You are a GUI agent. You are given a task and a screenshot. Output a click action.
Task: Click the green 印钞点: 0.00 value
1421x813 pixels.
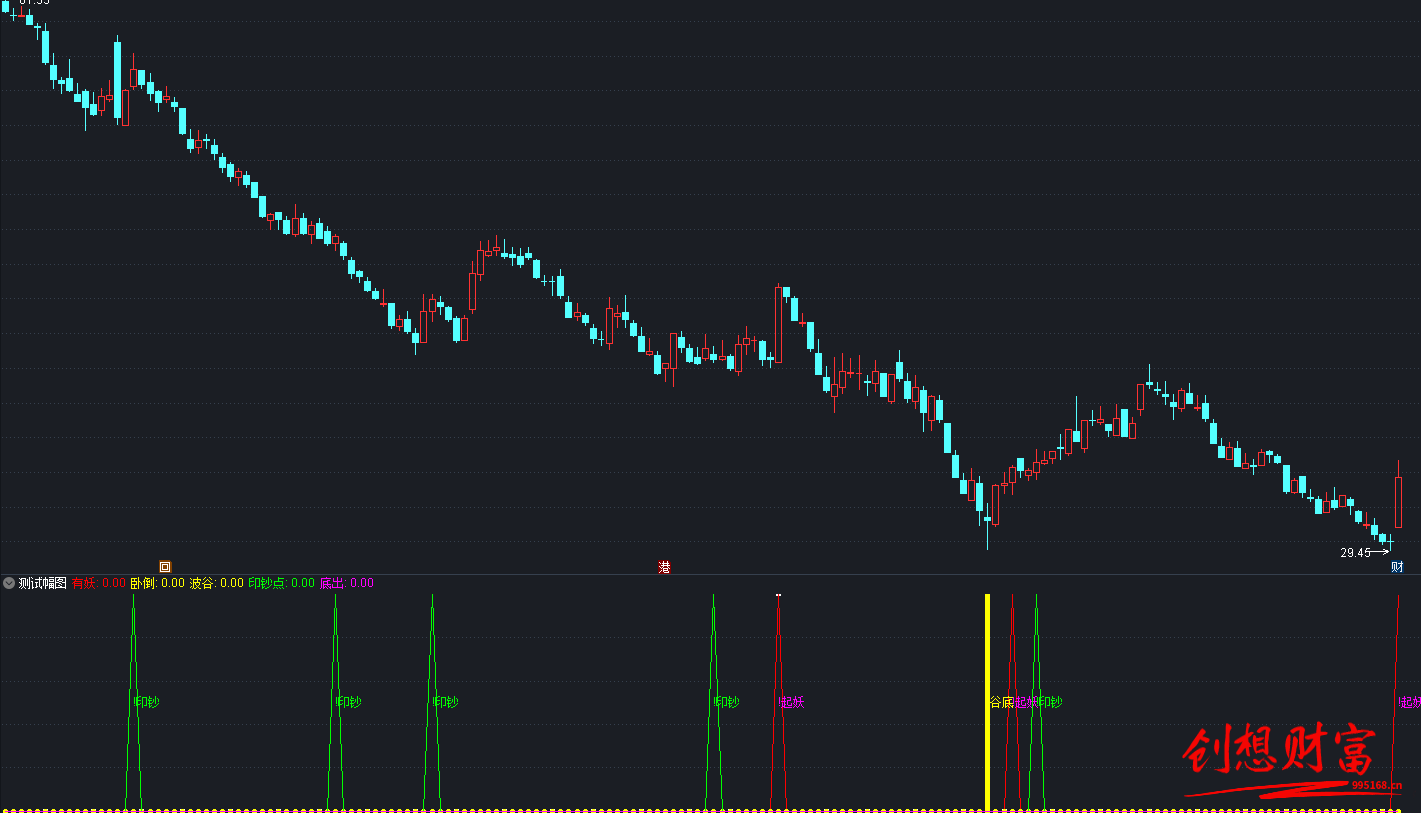[x=282, y=583]
